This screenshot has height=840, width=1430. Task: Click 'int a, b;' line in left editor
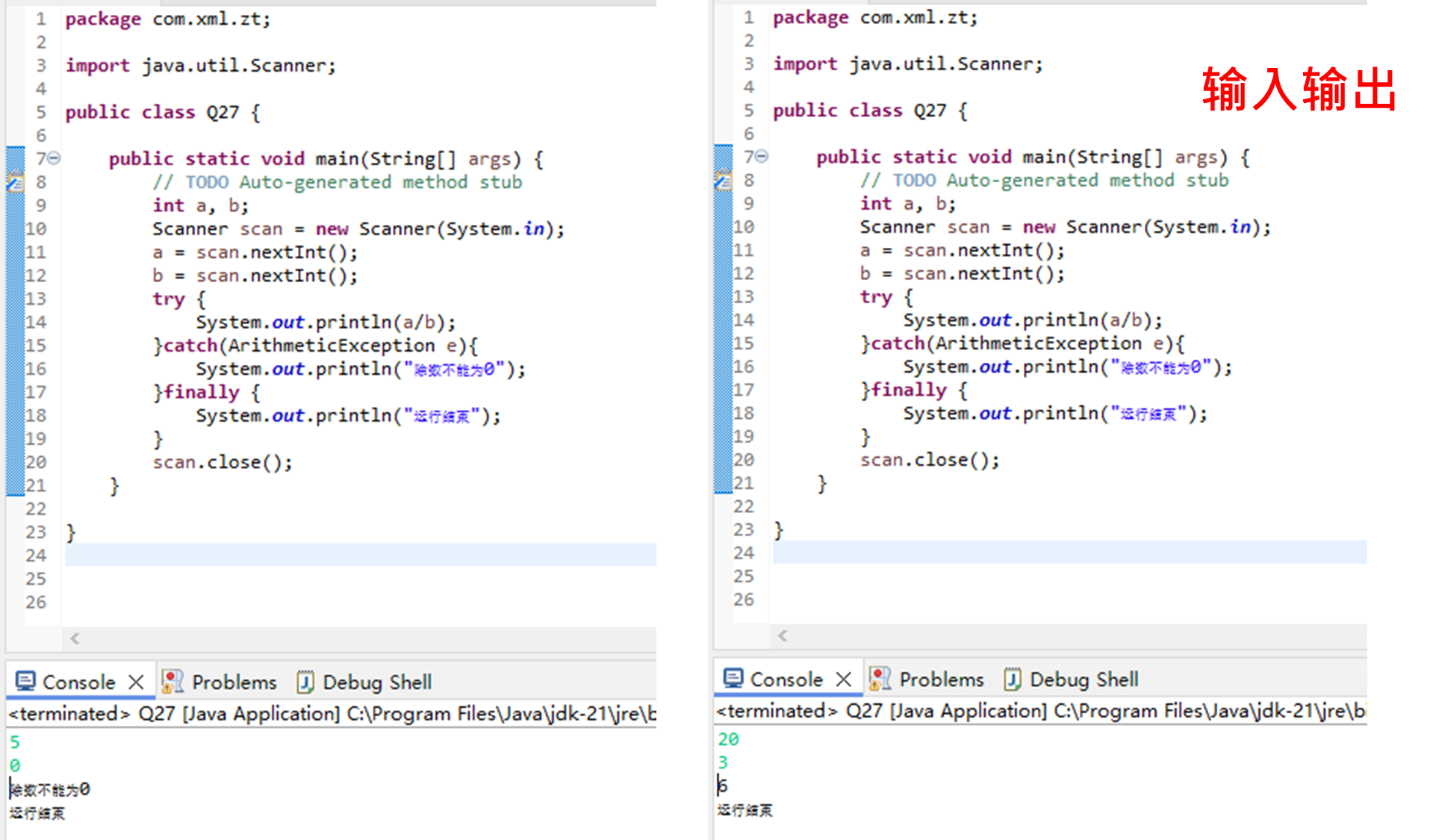click(x=200, y=205)
